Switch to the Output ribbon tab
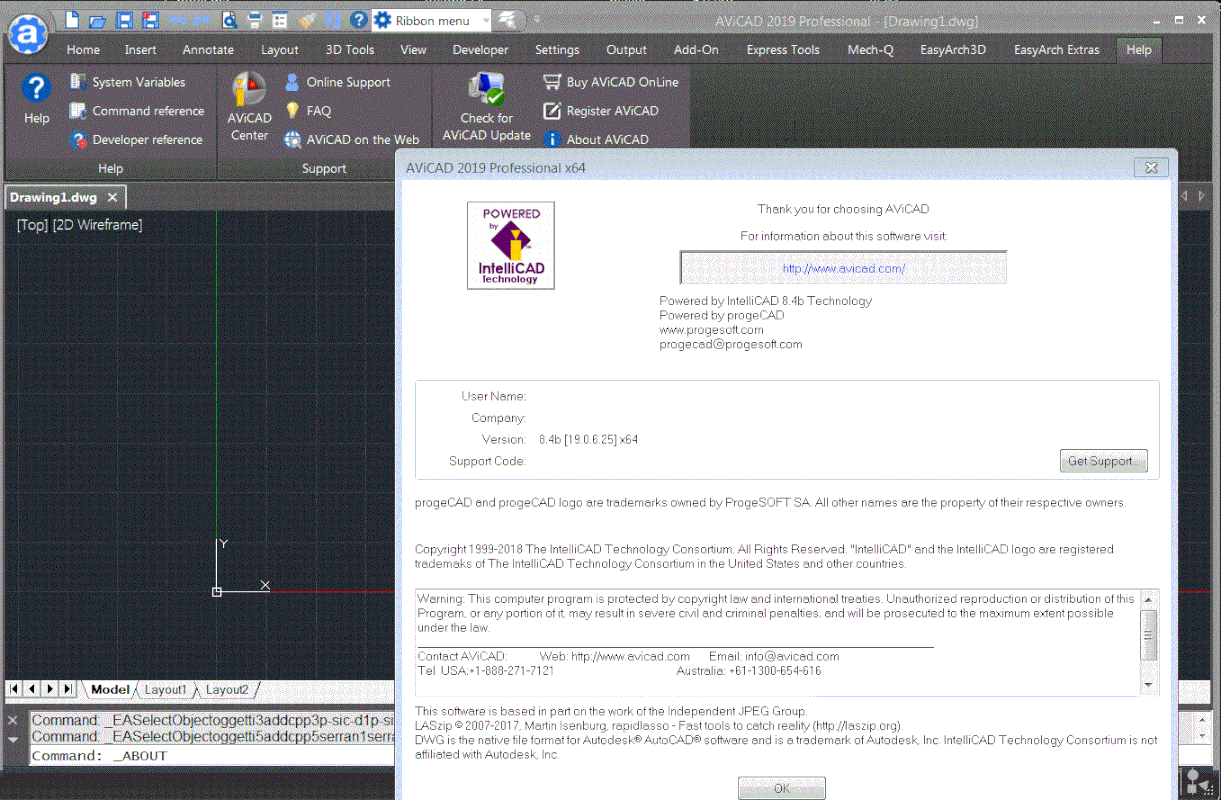The height and width of the screenshot is (800, 1221). tap(627, 50)
